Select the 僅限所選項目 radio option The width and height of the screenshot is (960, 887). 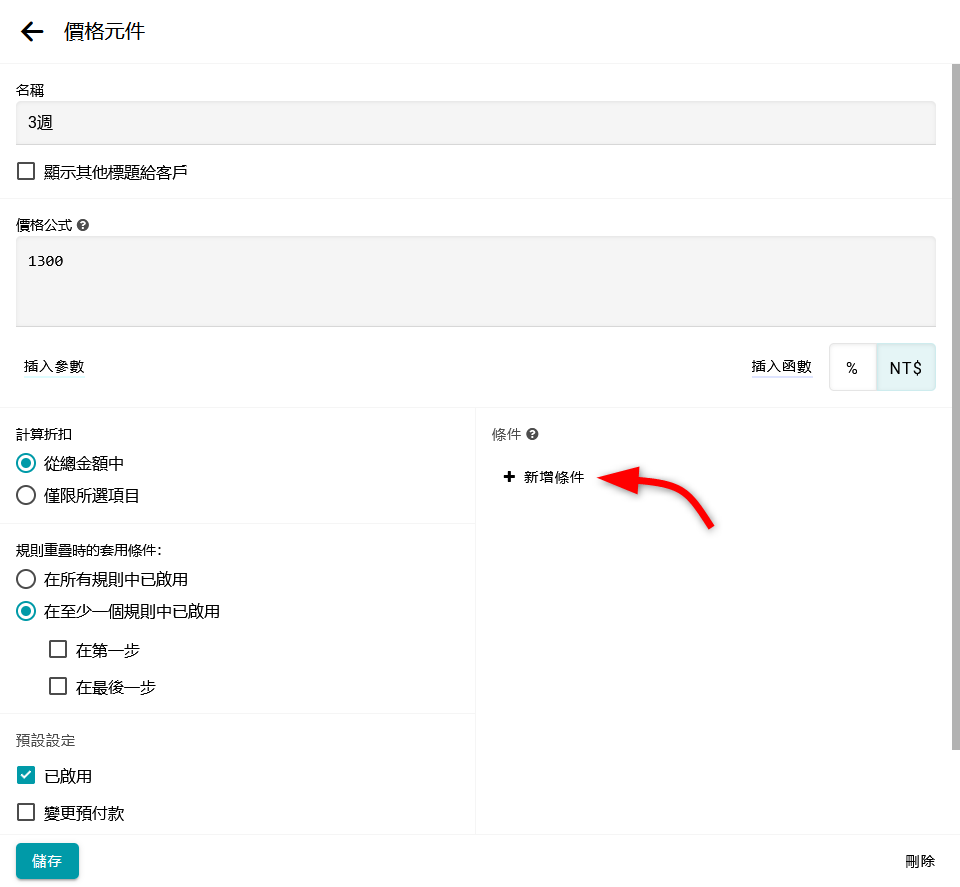click(27, 495)
